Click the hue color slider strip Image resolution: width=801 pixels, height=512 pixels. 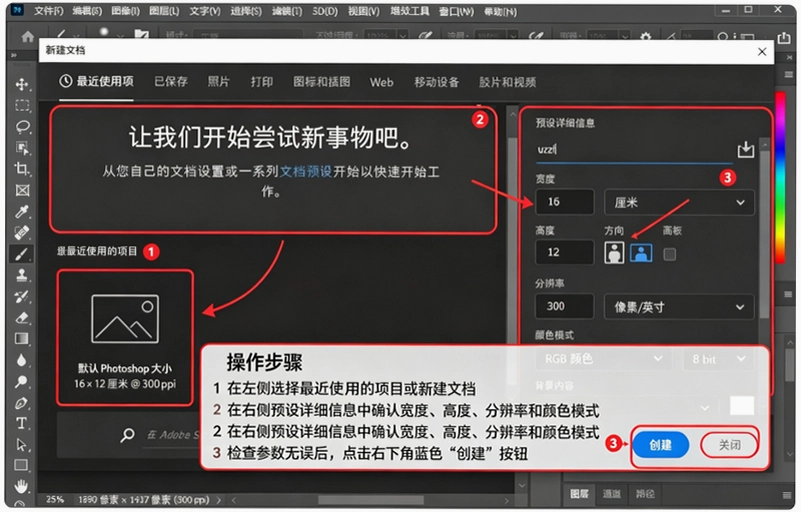pos(780,177)
